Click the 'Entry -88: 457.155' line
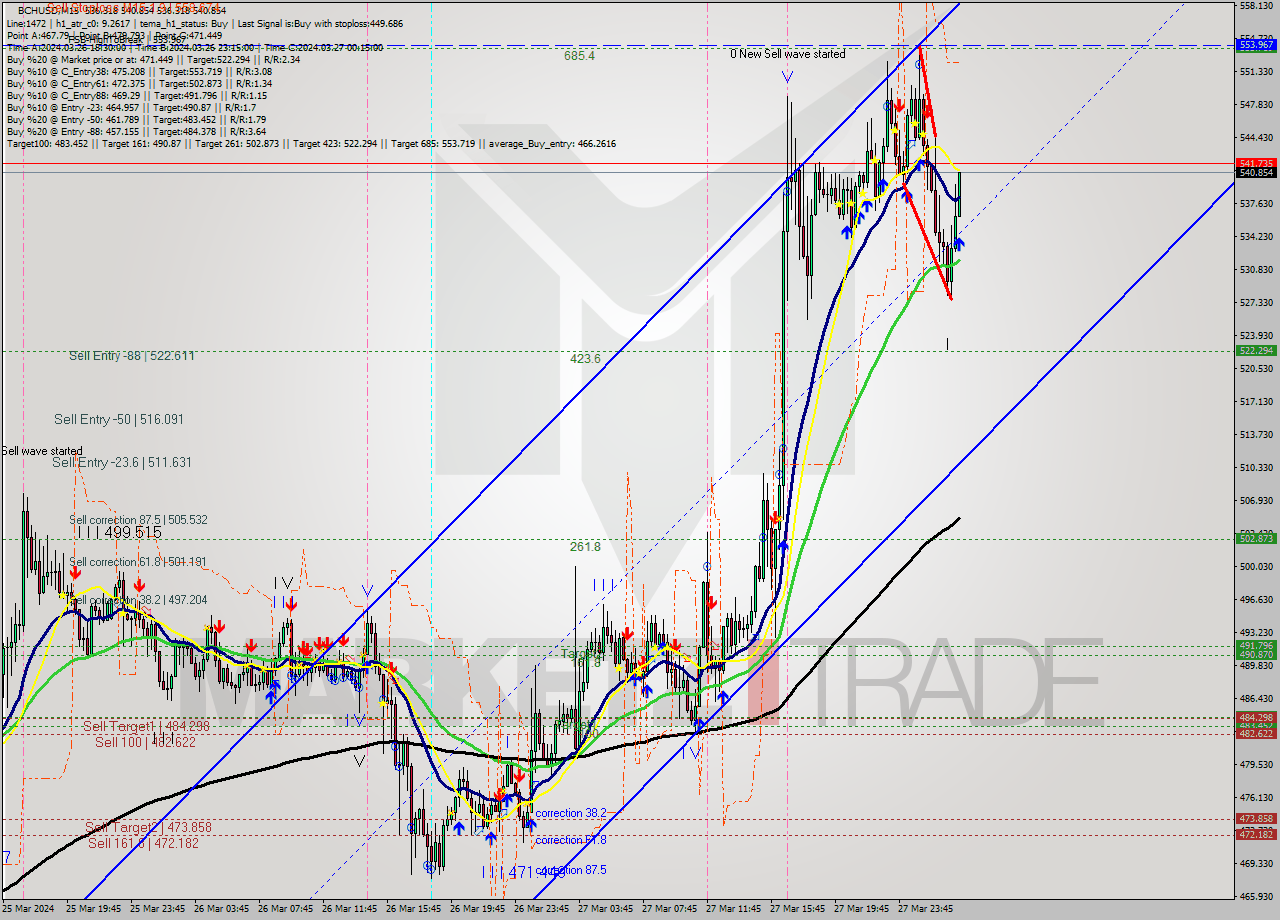The width and height of the screenshot is (1280, 920). pos(136,131)
